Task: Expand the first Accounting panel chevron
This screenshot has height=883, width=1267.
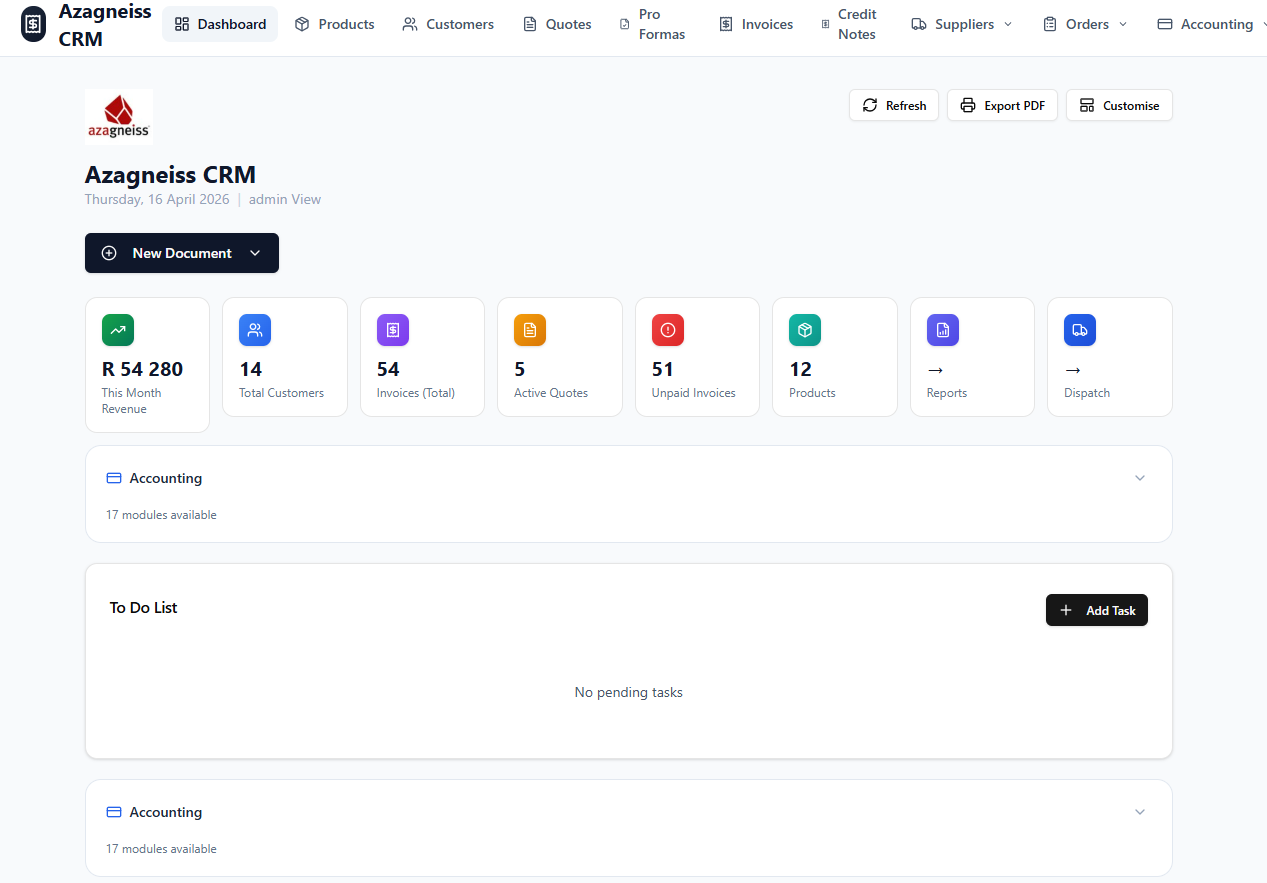Action: 1140,478
